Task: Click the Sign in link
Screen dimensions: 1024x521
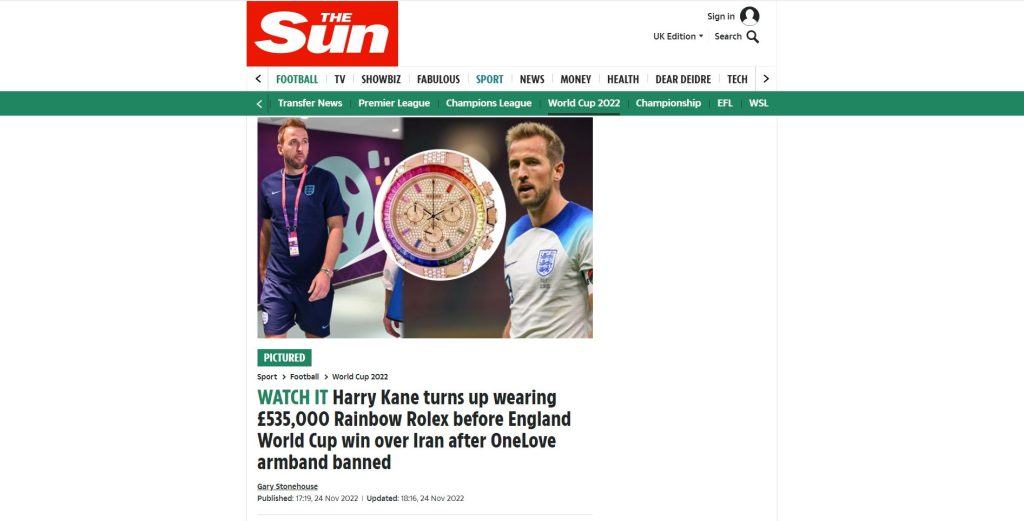Action: point(721,16)
